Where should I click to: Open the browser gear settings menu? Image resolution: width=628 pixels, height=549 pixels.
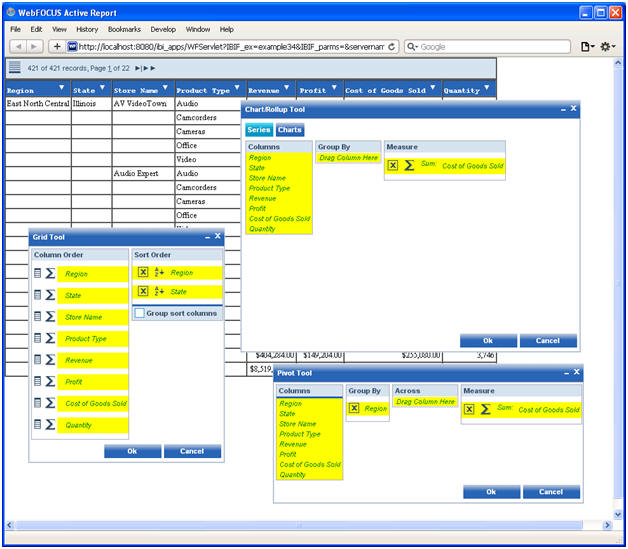coord(607,47)
